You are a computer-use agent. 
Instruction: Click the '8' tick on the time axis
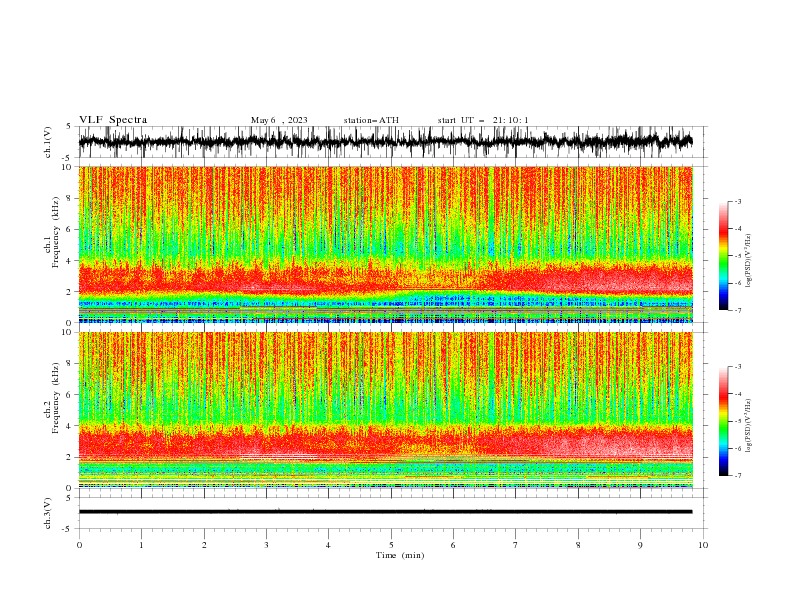pyautogui.click(x=578, y=545)
